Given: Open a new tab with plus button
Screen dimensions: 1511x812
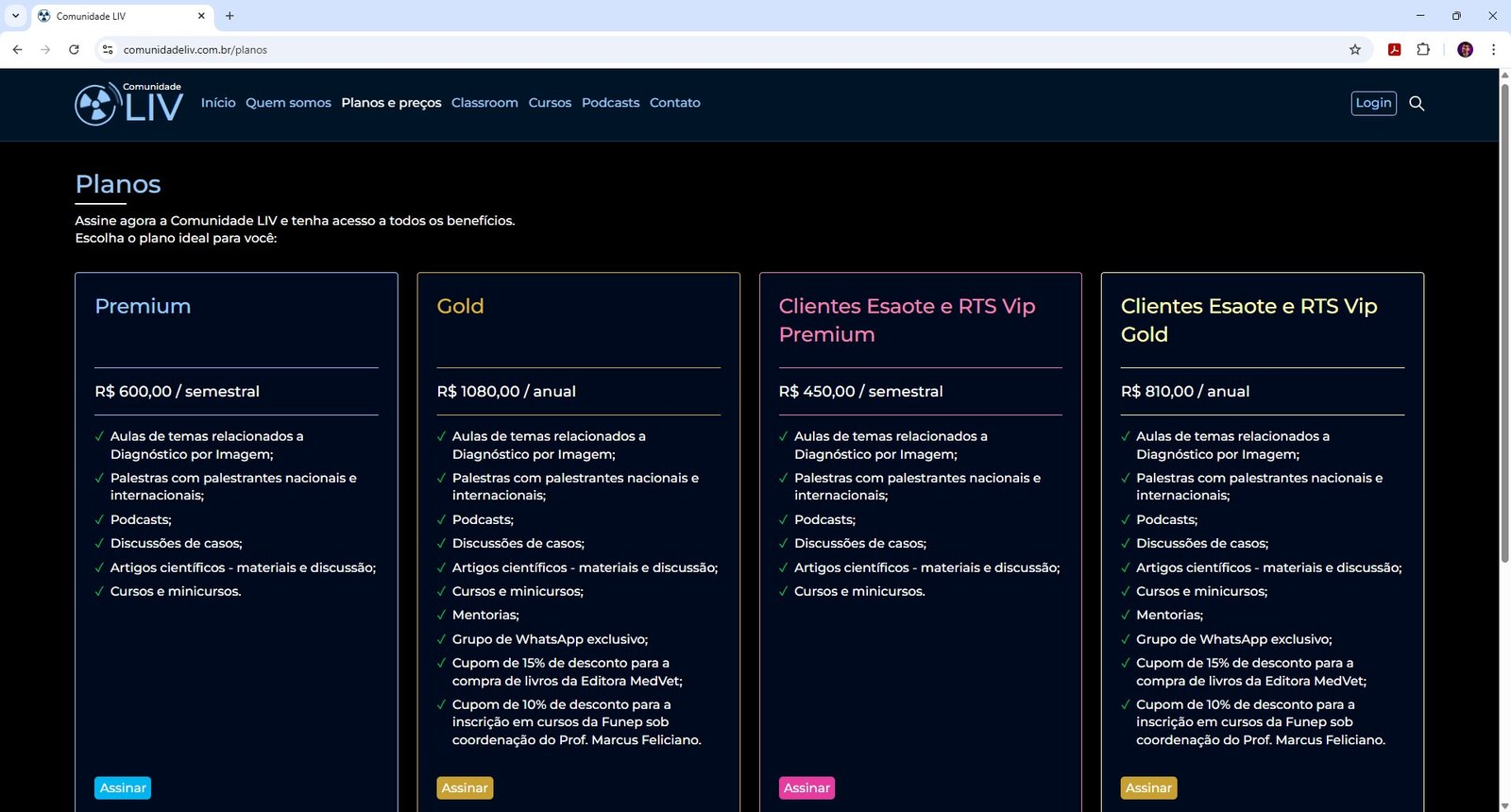Looking at the screenshot, I should pos(229,15).
